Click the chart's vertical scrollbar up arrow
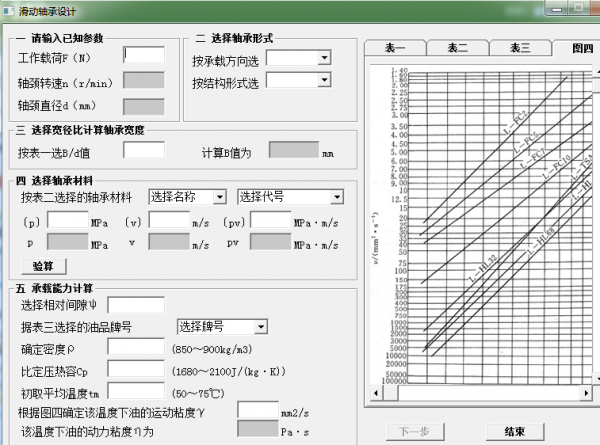The image size is (600, 445). point(597,71)
